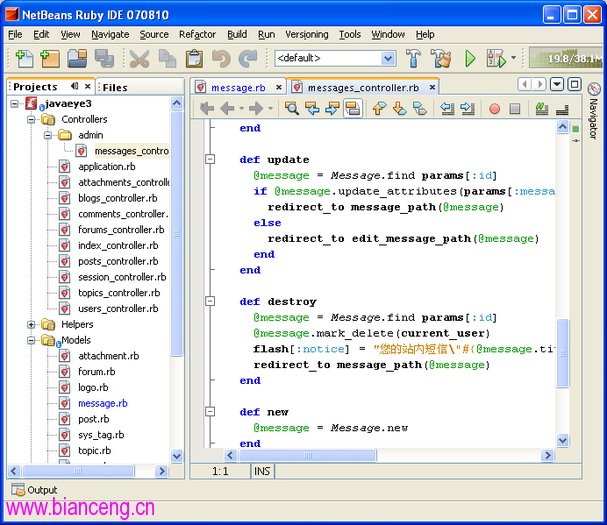Image resolution: width=607 pixels, height=525 pixels.
Task: Toggle Highlight Search in editor toolbar
Action: [353, 109]
